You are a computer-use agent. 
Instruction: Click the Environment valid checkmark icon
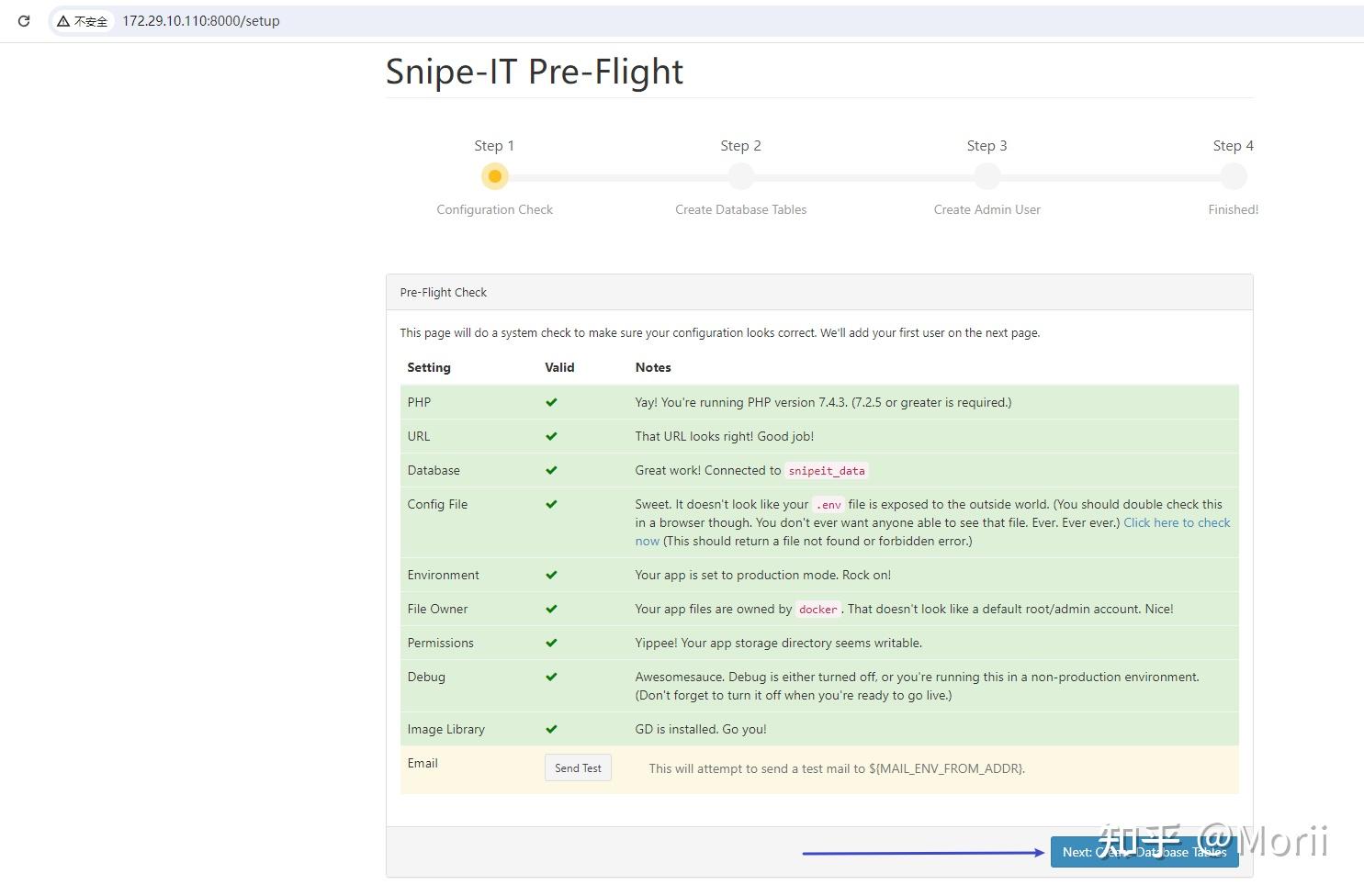pyautogui.click(x=551, y=575)
